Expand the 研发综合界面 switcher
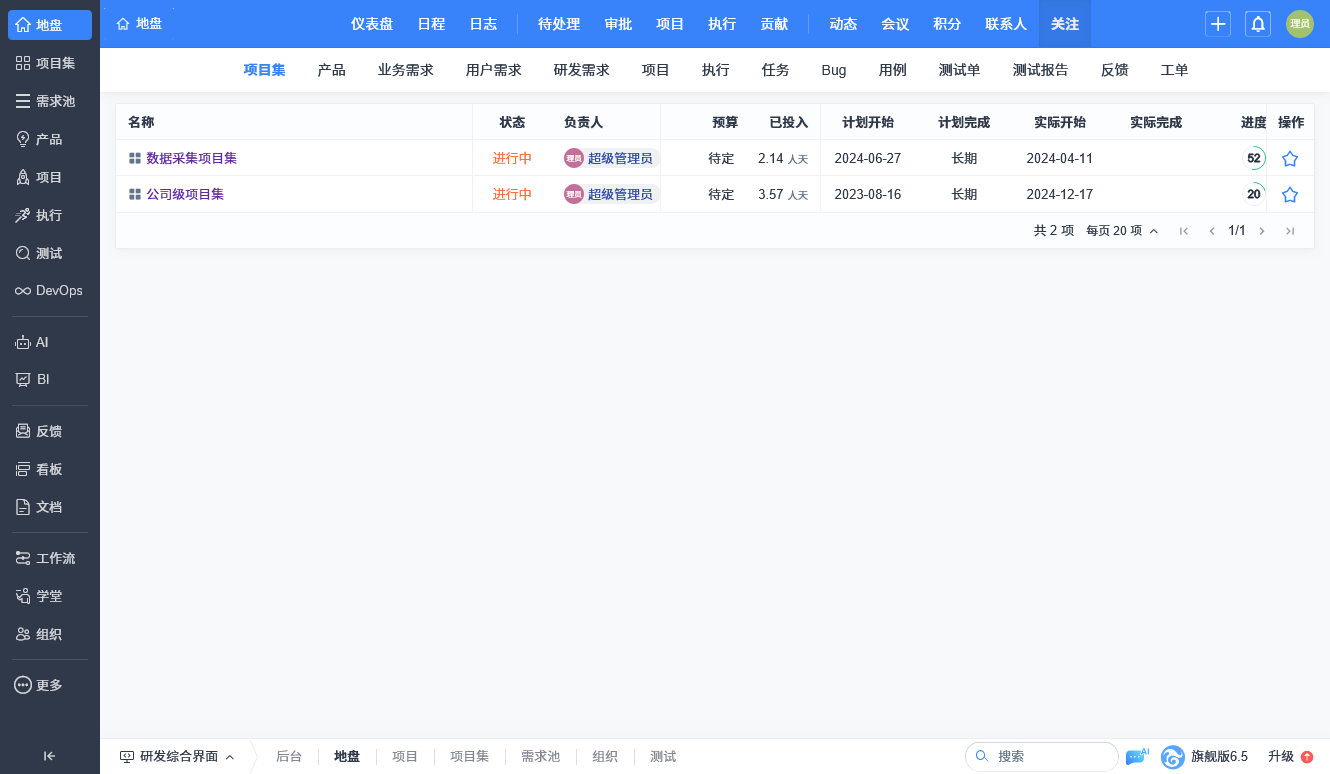1330x774 pixels. pos(177,756)
